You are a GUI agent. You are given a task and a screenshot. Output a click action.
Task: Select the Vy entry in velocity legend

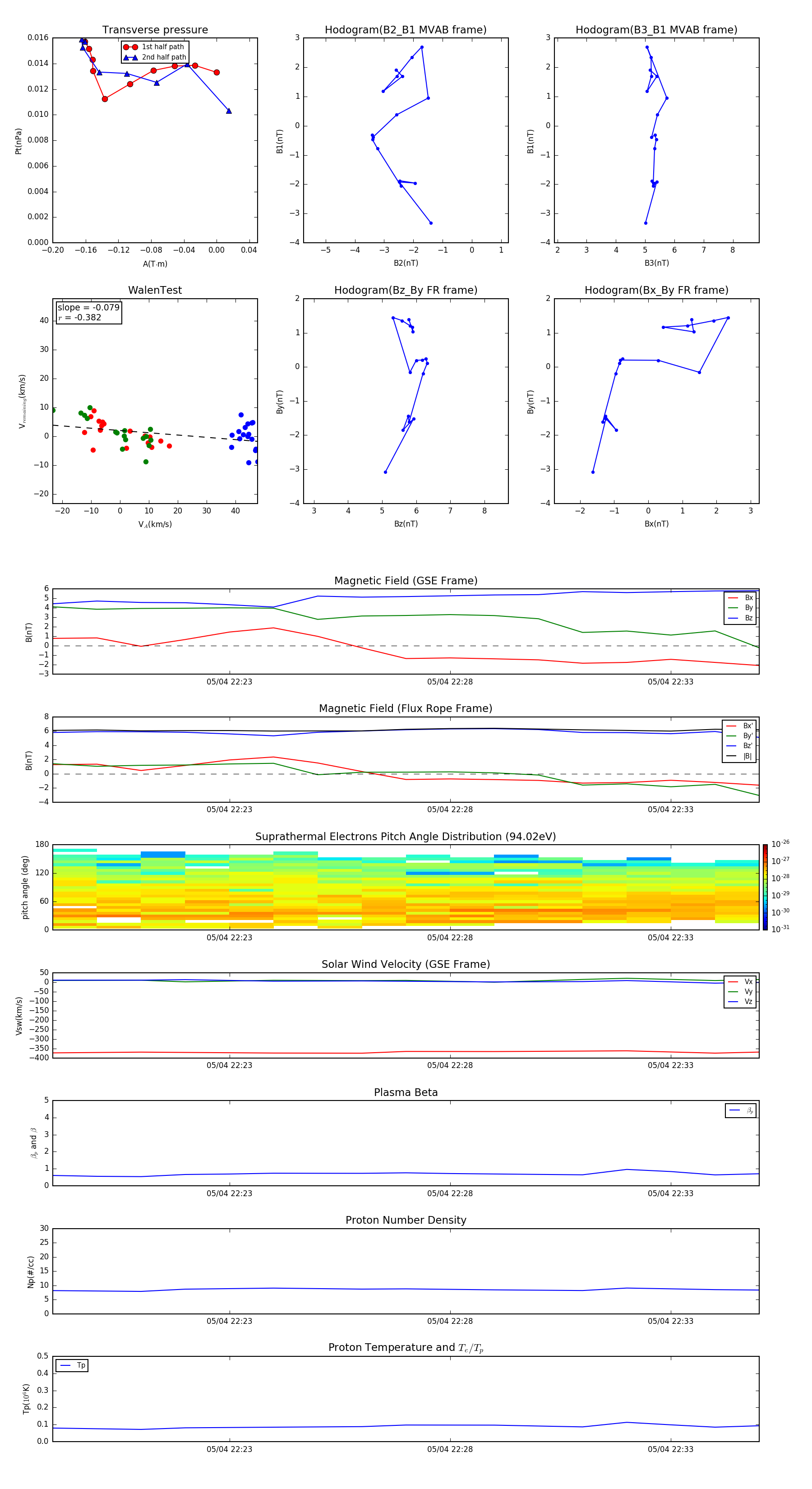click(x=741, y=992)
